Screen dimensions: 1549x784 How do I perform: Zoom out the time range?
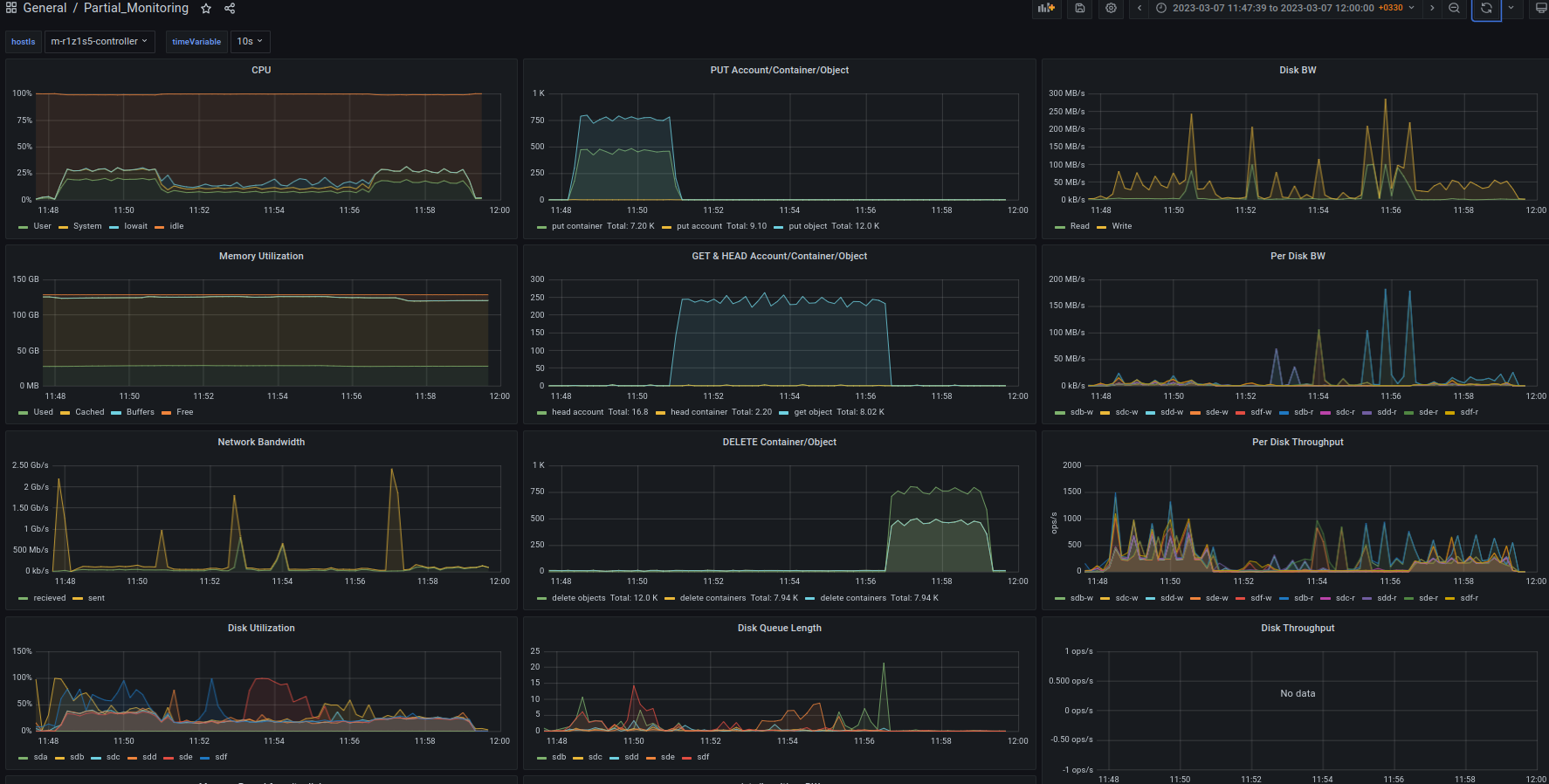click(x=1454, y=8)
